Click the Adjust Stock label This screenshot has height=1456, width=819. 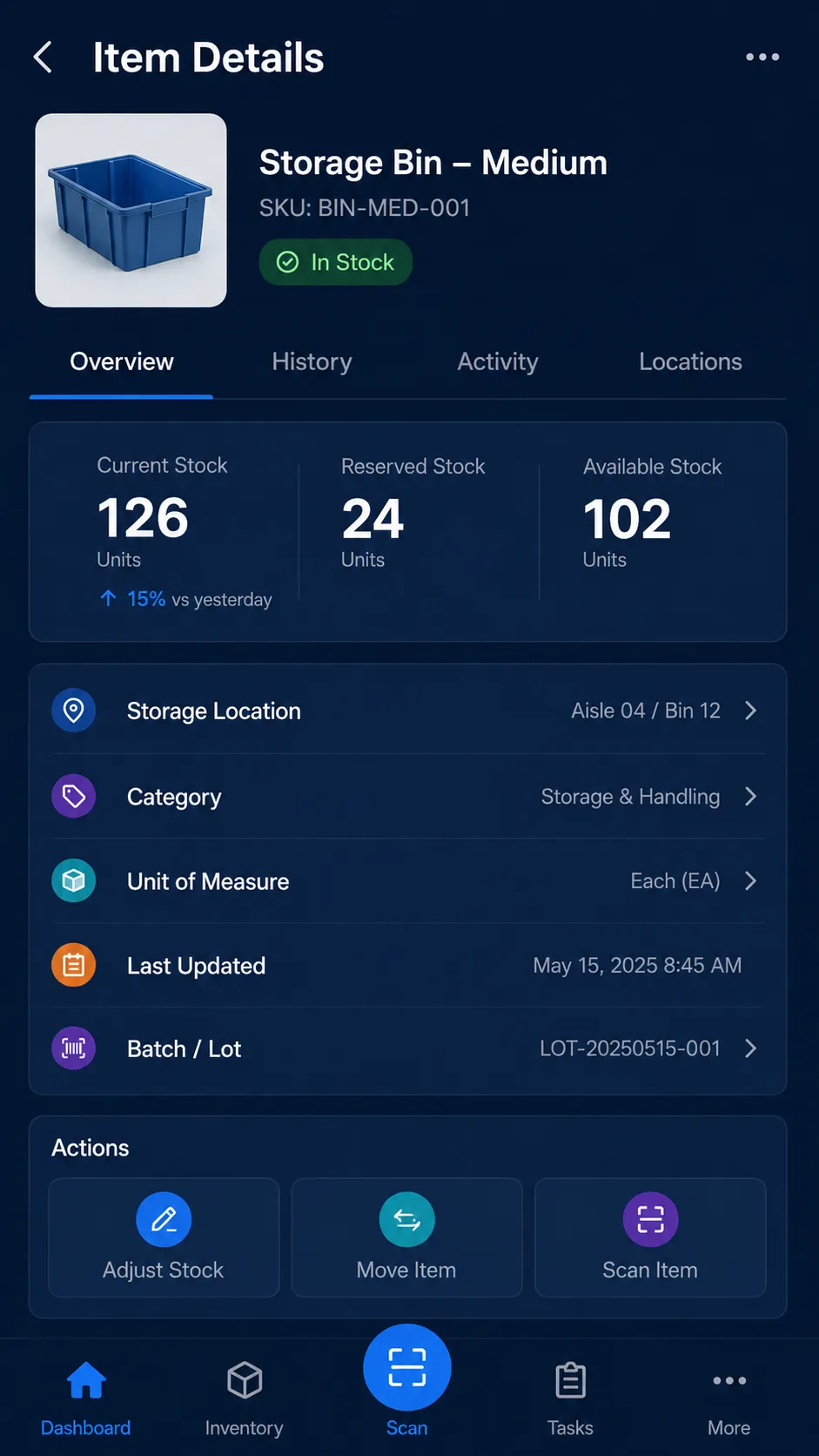164,1270
